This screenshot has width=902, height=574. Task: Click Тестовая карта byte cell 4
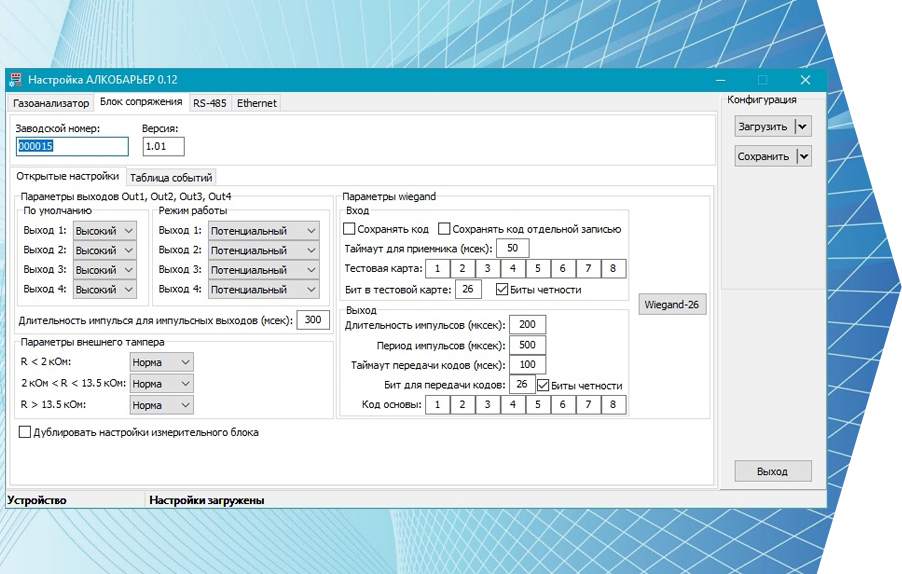click(513, 268)
